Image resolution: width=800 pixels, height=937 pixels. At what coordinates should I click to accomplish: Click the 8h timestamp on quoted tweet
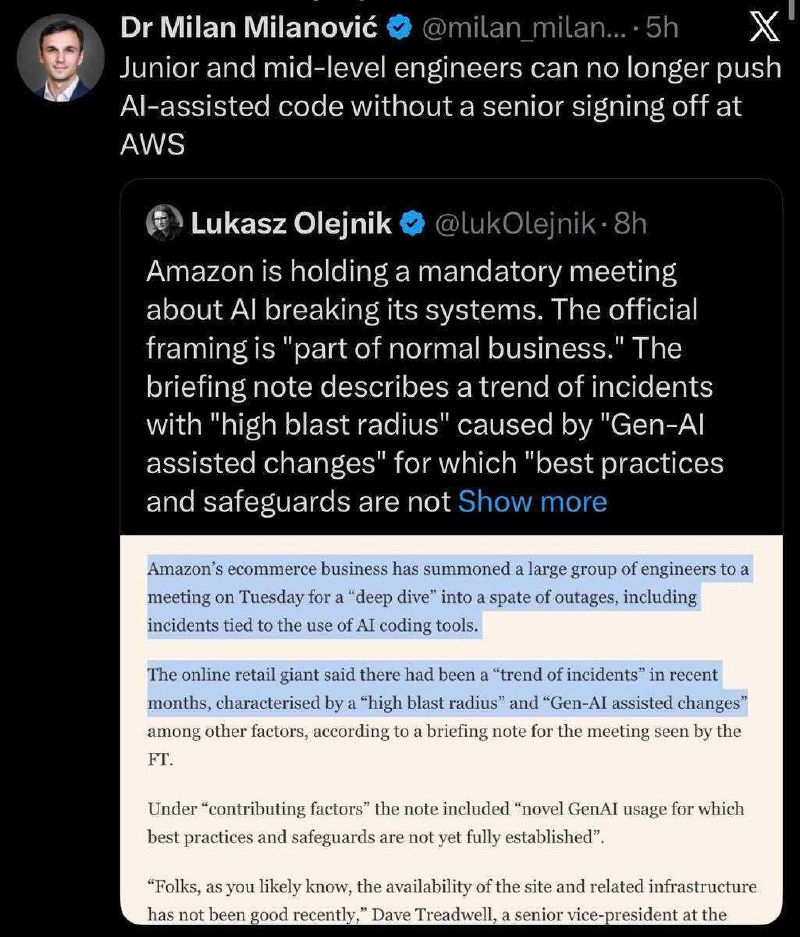click(630, 224)
